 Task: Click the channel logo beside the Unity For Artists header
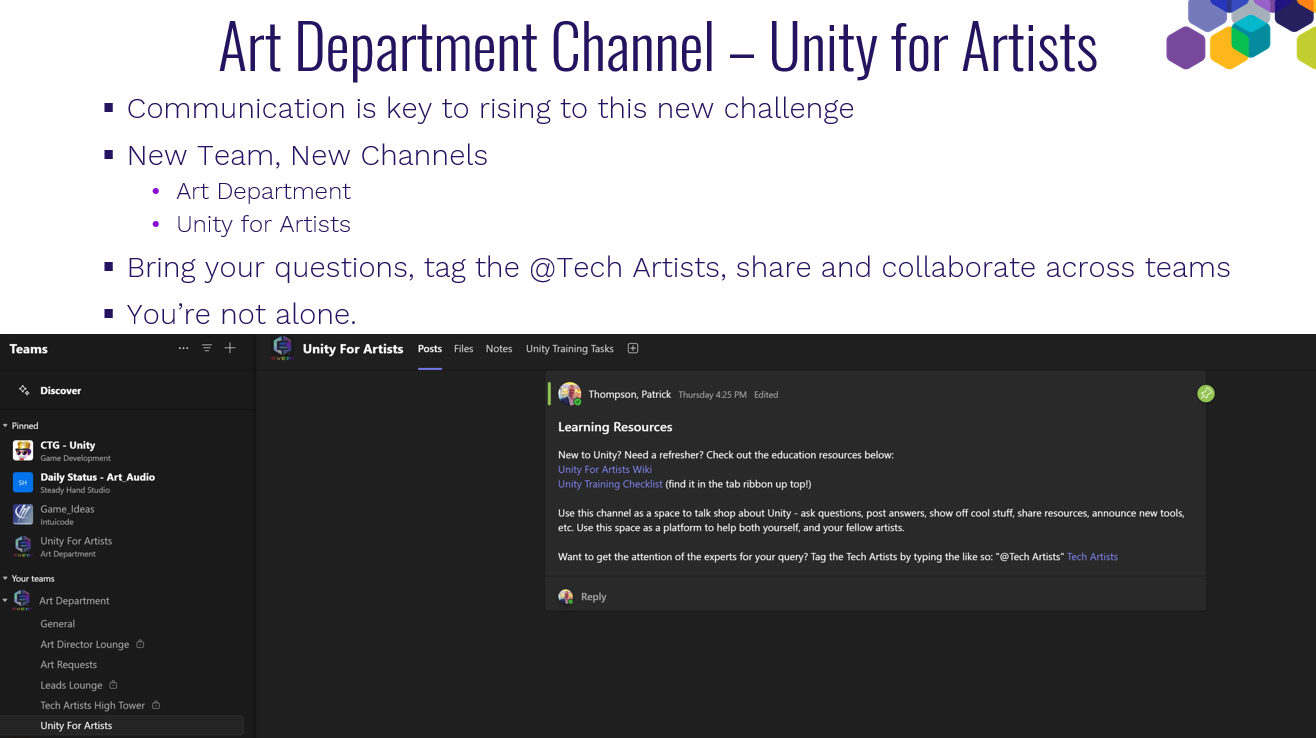[x=283, y=348]
